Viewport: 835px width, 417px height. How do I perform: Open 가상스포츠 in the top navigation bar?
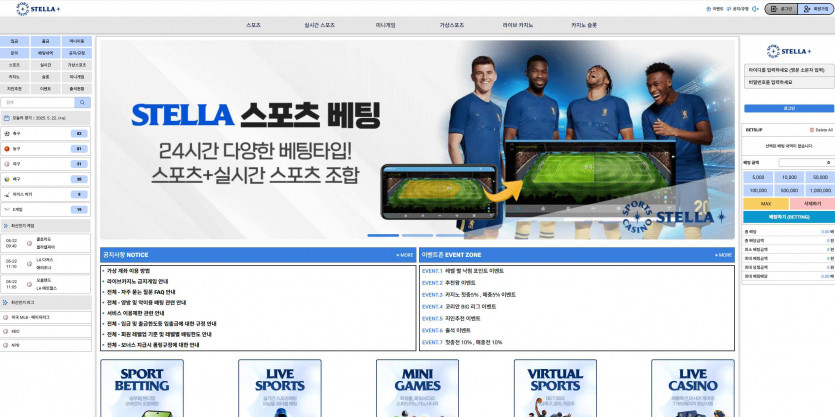tap(452, 25)
